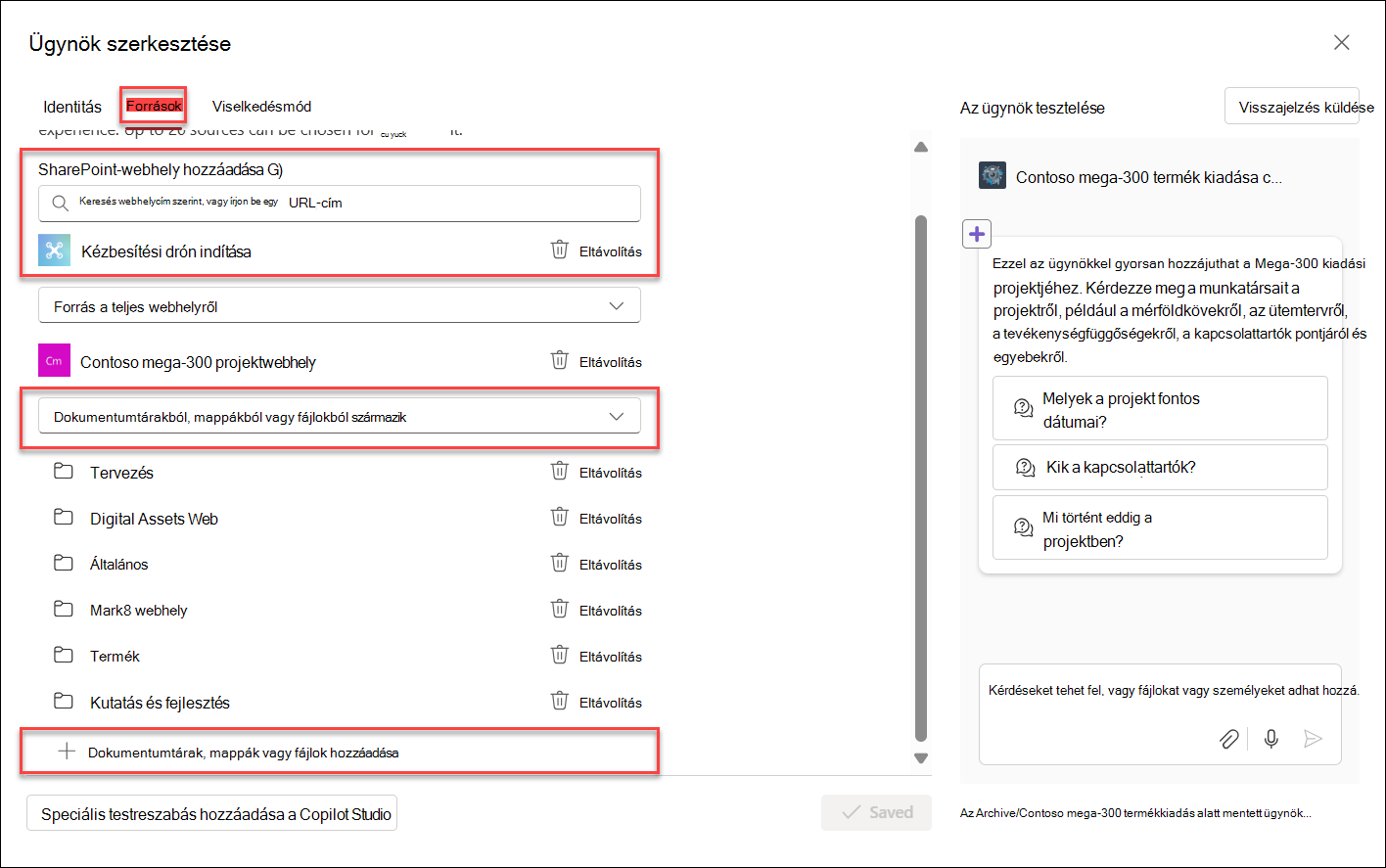Click the paperclip attach icon in the chat box
Screen dimensions: 1386x868
tap(1228, 739)
